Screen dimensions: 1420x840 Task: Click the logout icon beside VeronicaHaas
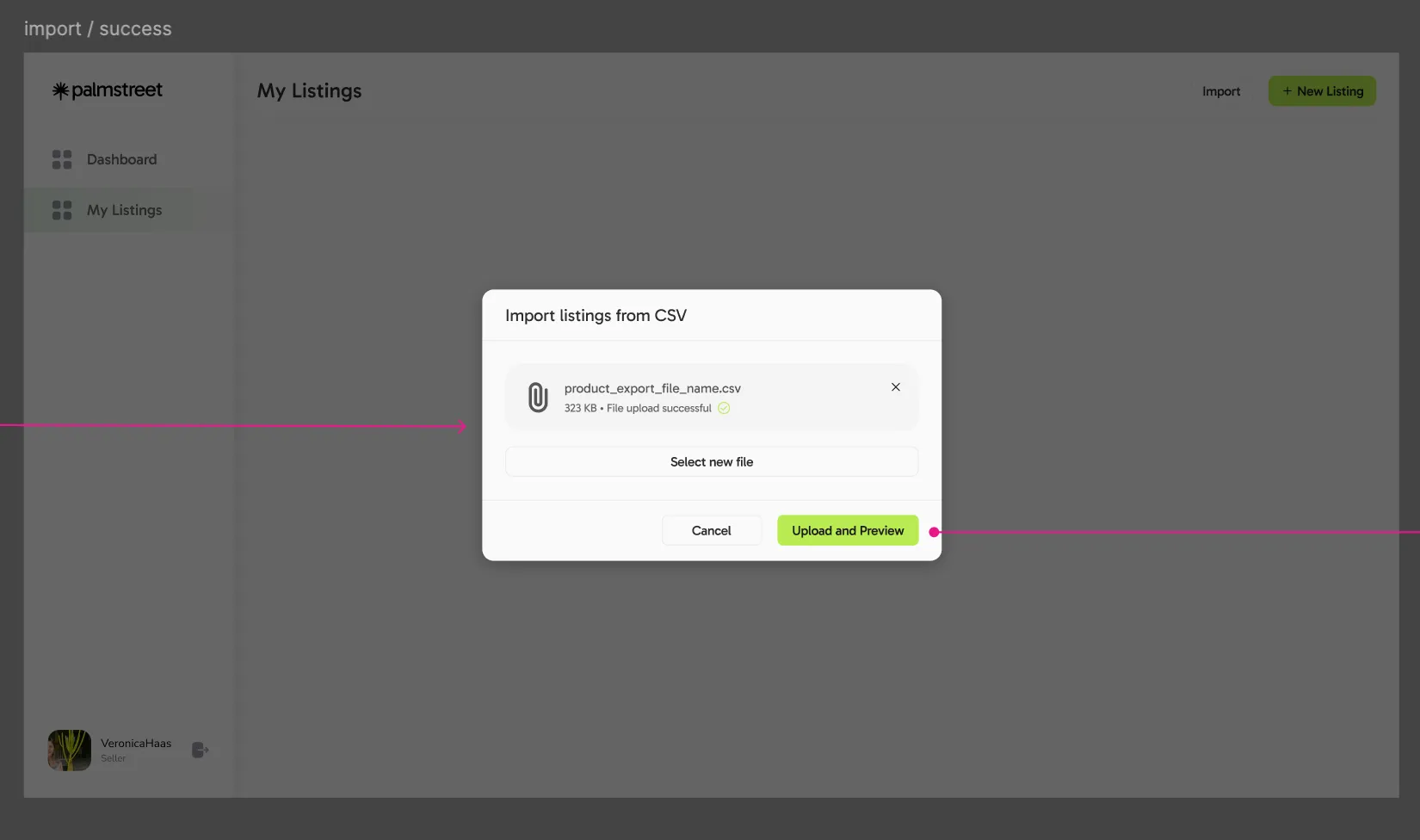[x=200, y=750]
